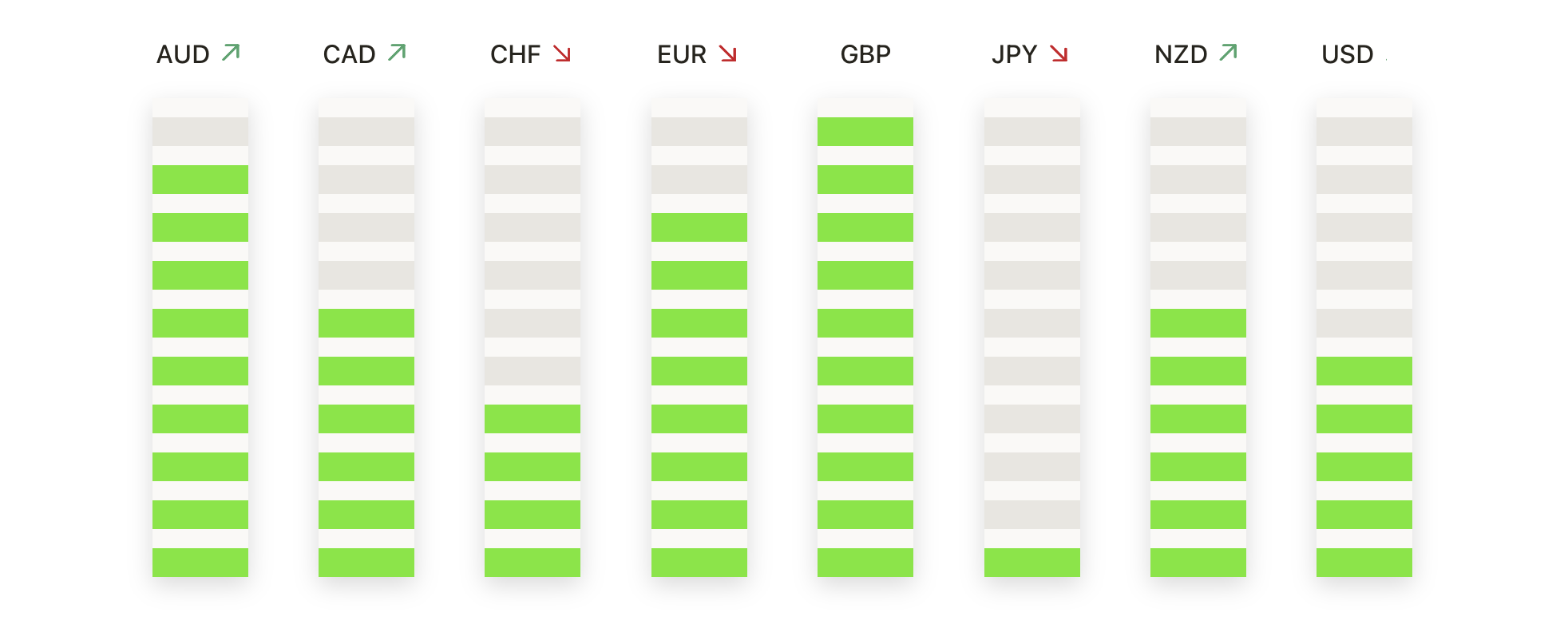1568x632 pixels.
Task: Select the GBP currency label
Action: pos(865,54)
